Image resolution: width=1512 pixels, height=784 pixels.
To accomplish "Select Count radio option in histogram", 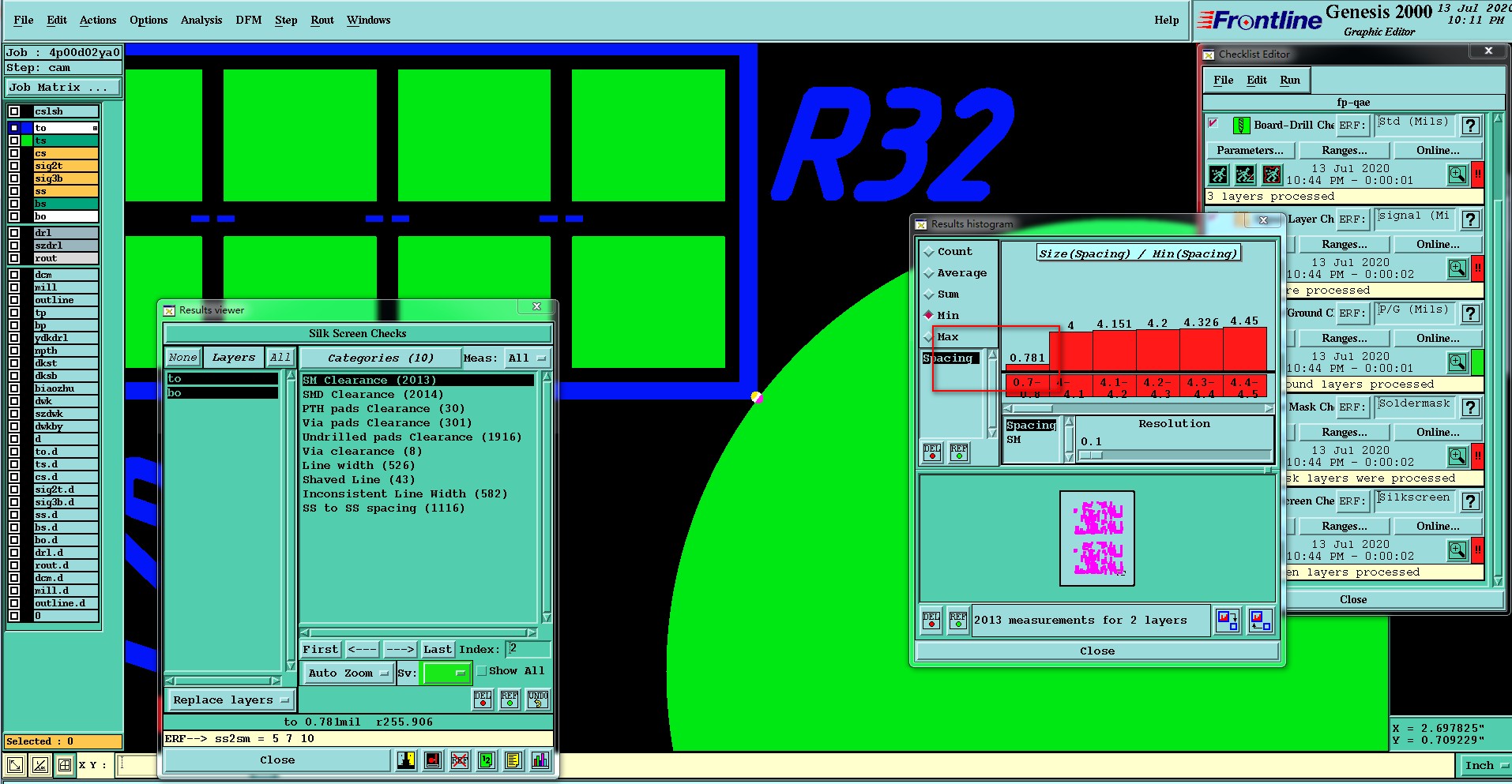I will tap(929, 252).
